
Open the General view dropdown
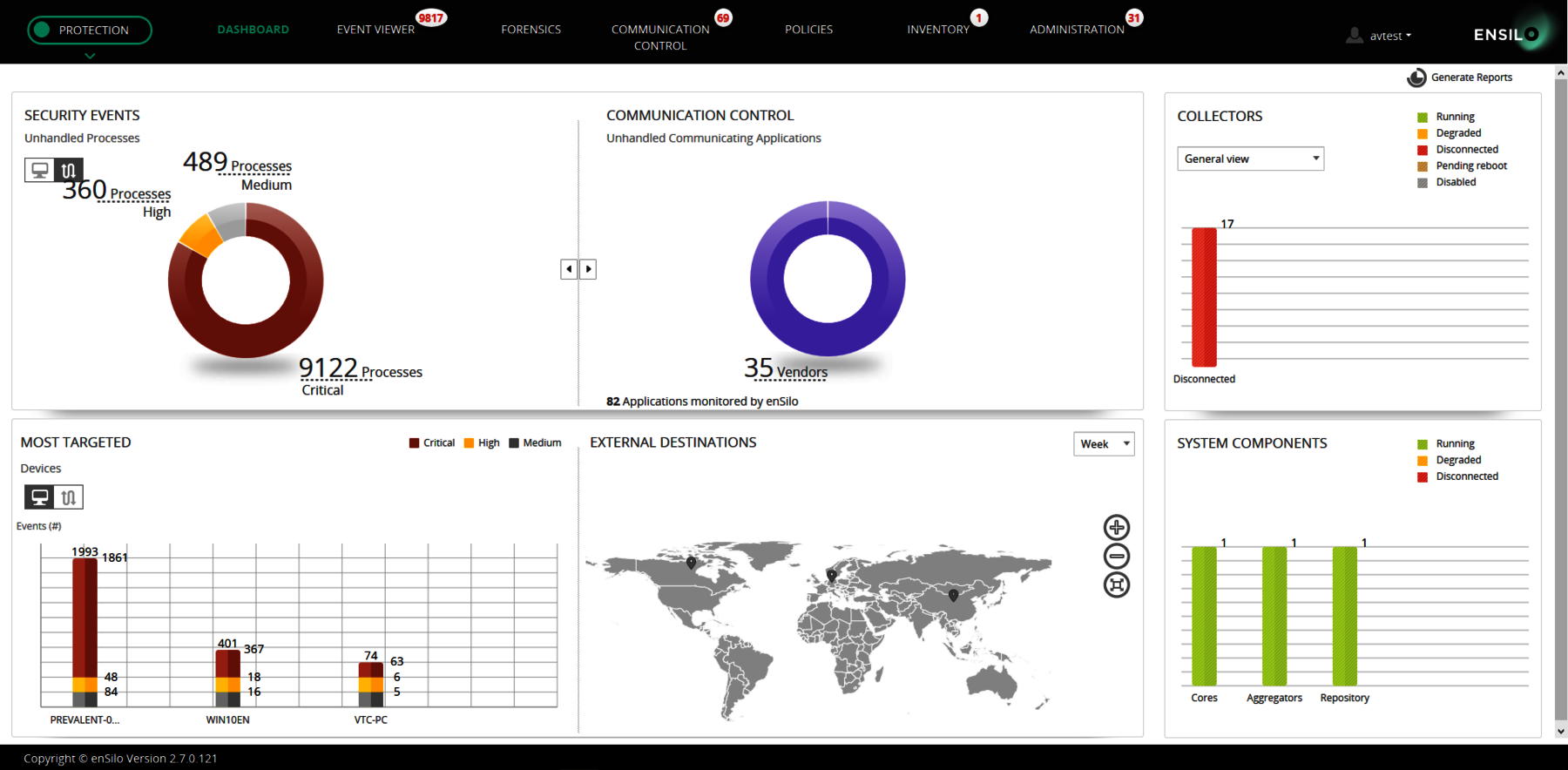[1250, 159]
